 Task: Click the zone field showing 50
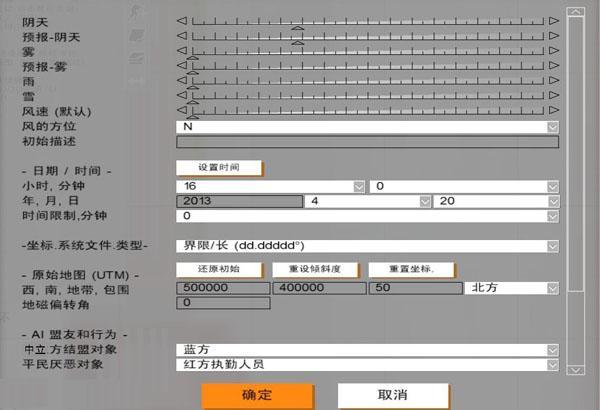(416, 288)
